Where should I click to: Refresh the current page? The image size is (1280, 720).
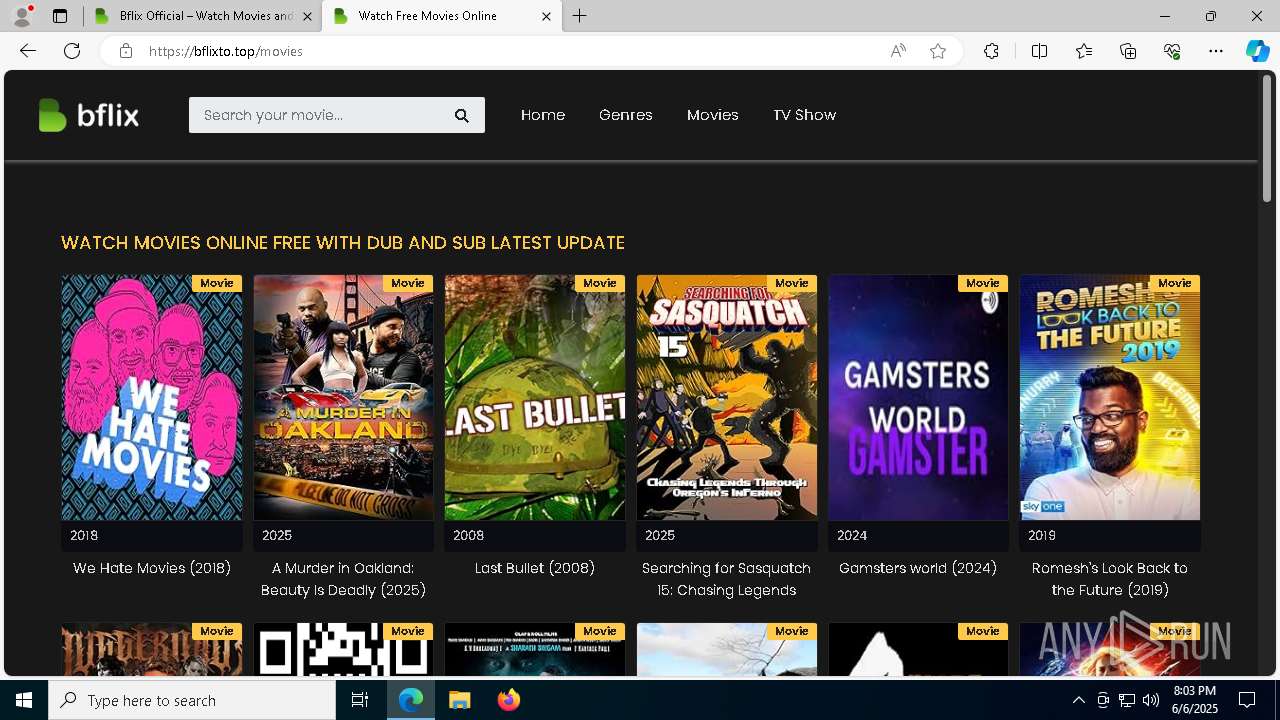pyautogui.click(x=72, y=51)
